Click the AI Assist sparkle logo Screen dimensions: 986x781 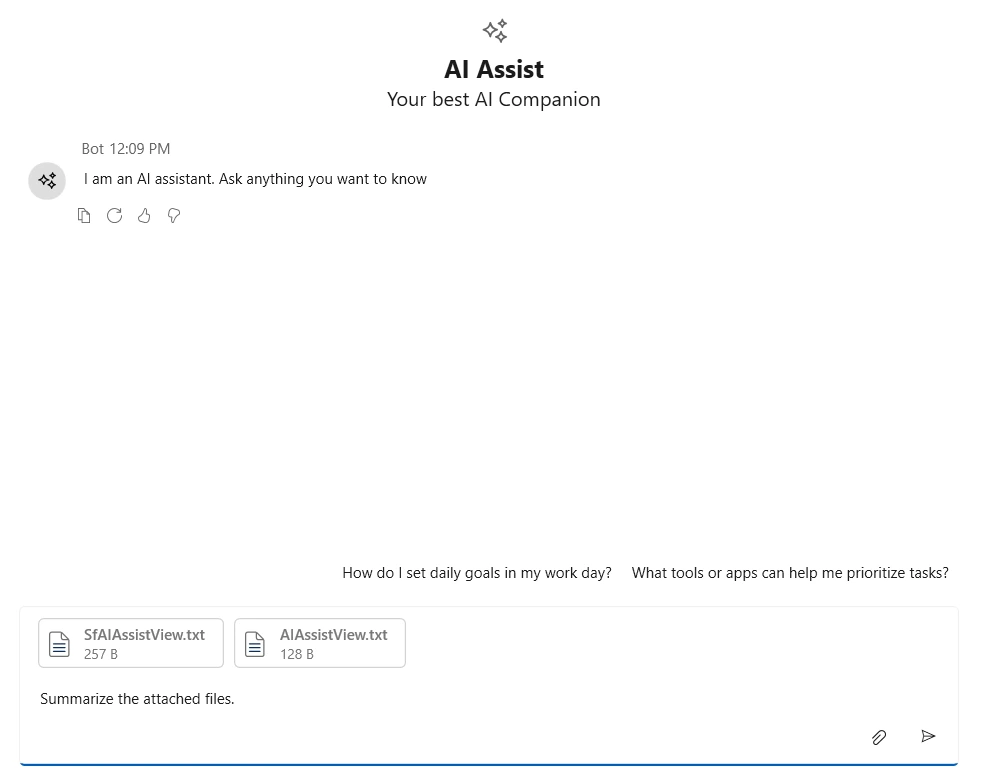(x=493, y=31)
